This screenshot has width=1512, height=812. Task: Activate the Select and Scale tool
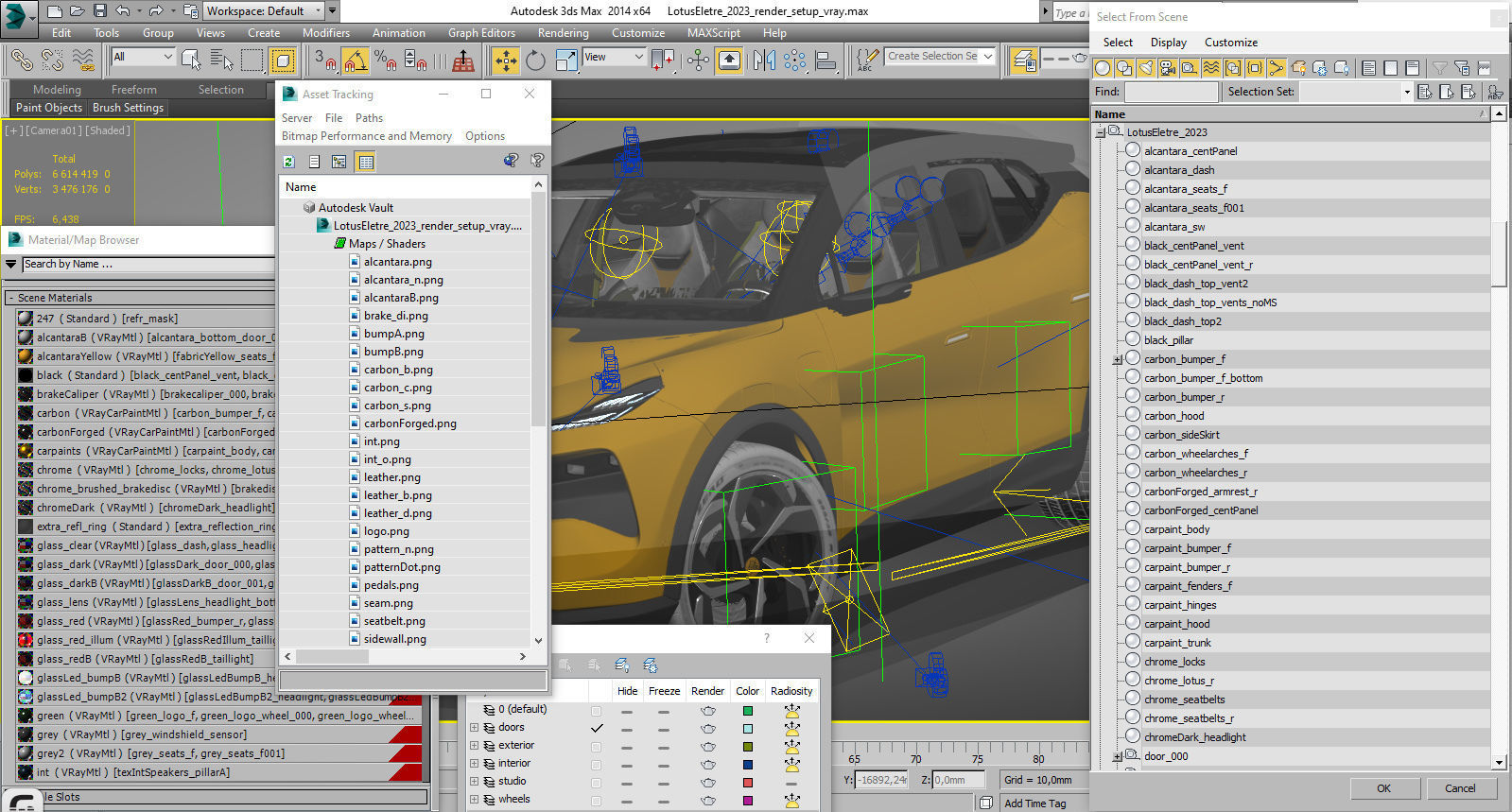coord(566,60)
